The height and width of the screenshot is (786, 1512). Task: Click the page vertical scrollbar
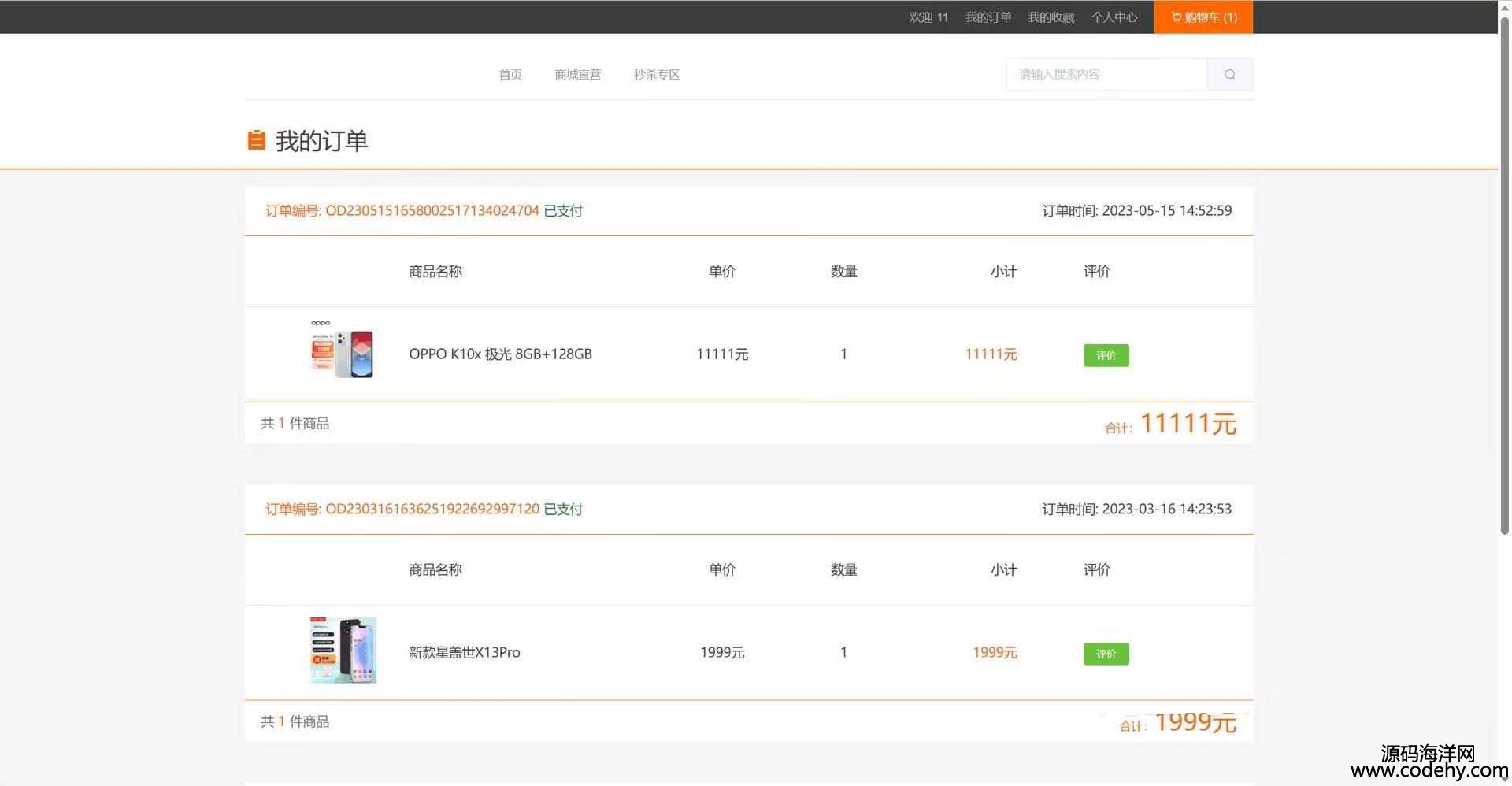[x=1505, y=276]
